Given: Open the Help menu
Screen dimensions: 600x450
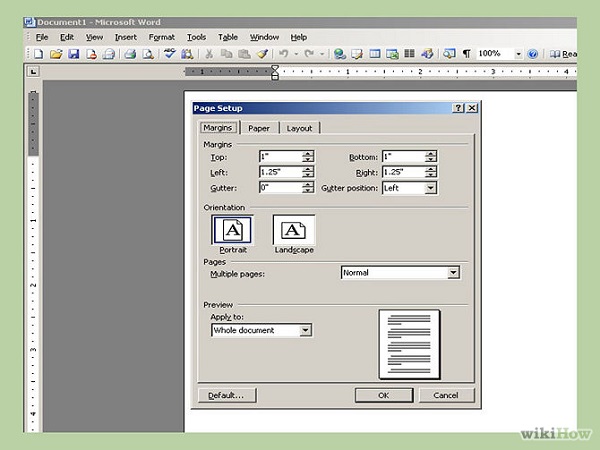Looking at the screenshot, I should point(298,37).
